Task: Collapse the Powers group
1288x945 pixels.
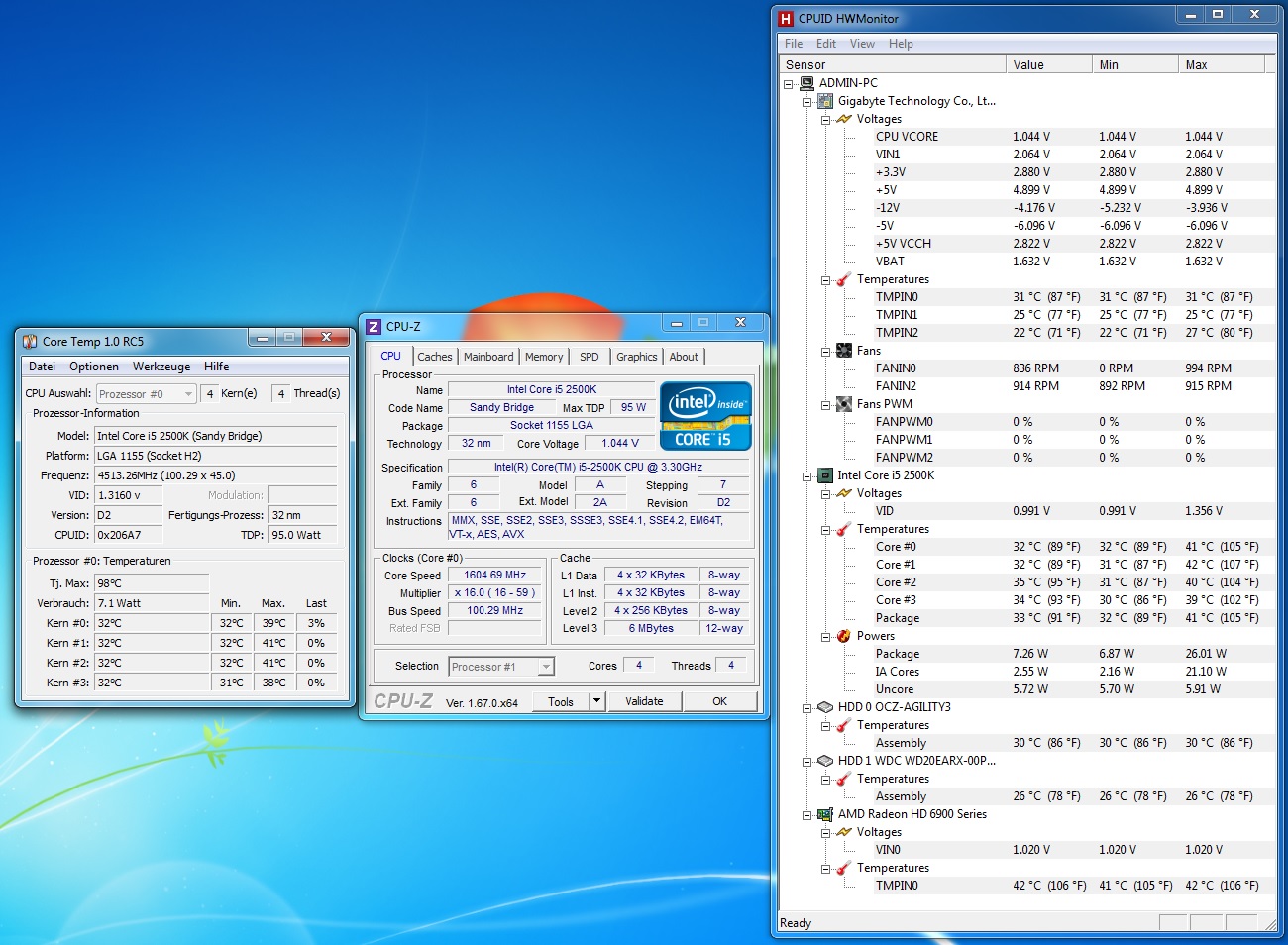Action: coord(826,637)
